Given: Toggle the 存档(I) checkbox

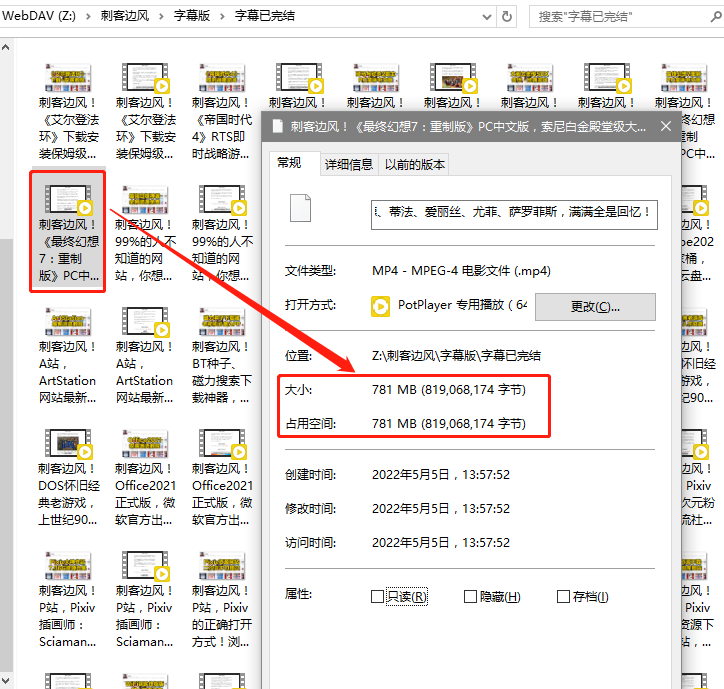Looking at the screenshot, I should [x=563, y=597].
